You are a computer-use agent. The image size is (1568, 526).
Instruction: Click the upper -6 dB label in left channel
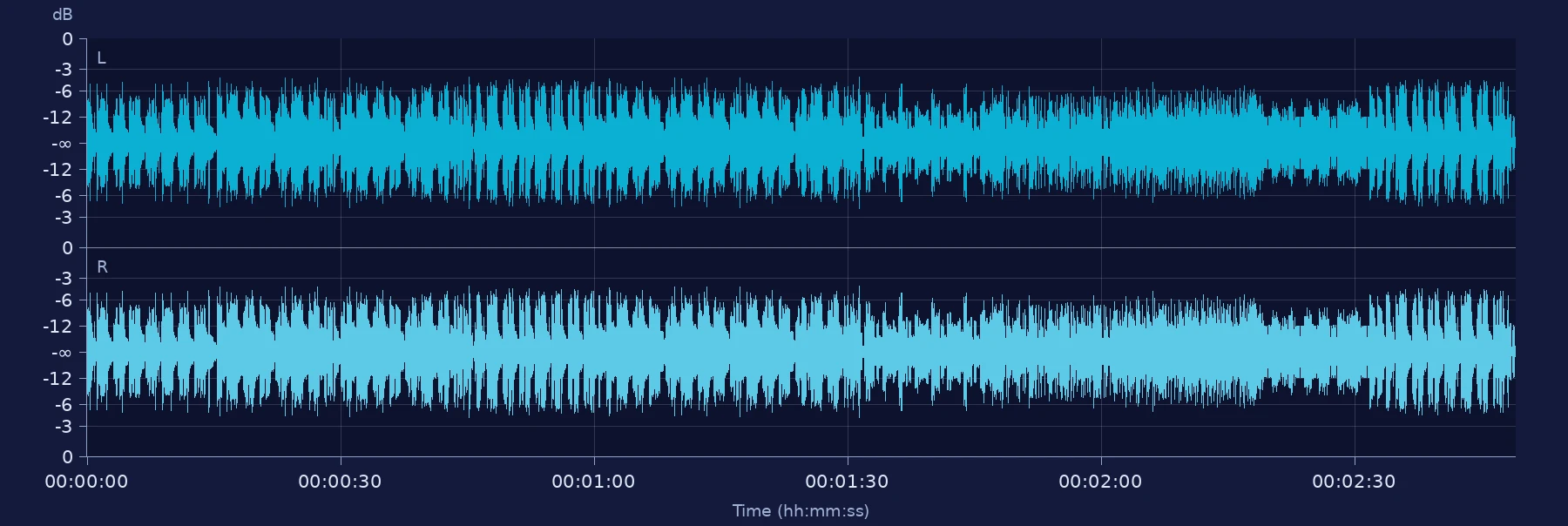[x=63, y=91]
